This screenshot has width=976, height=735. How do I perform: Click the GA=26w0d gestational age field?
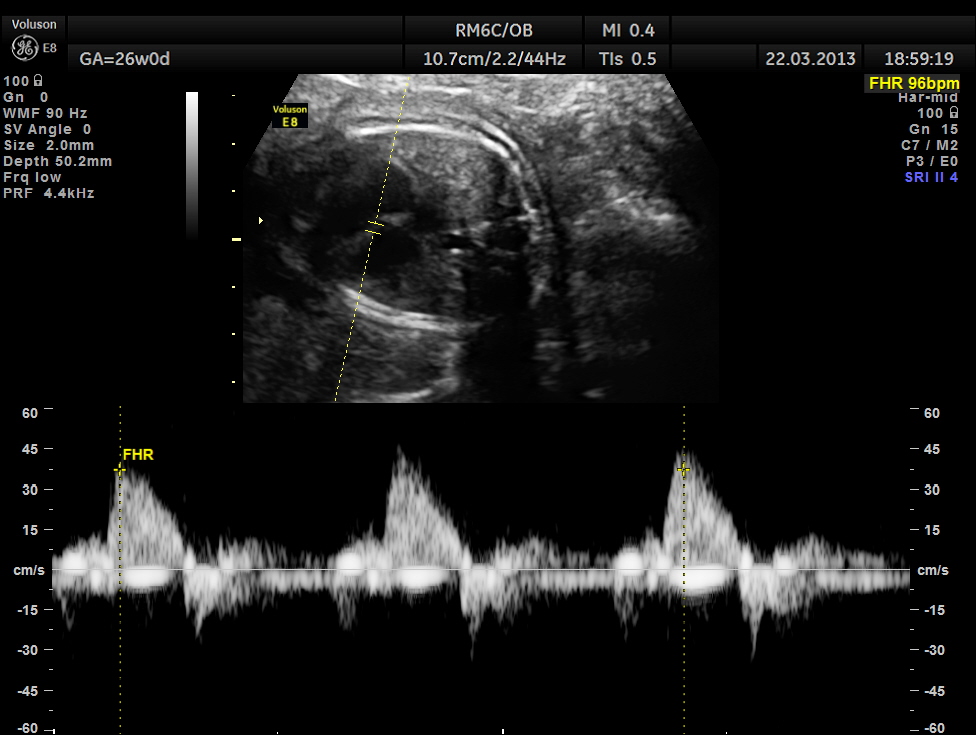click(125, 59)
